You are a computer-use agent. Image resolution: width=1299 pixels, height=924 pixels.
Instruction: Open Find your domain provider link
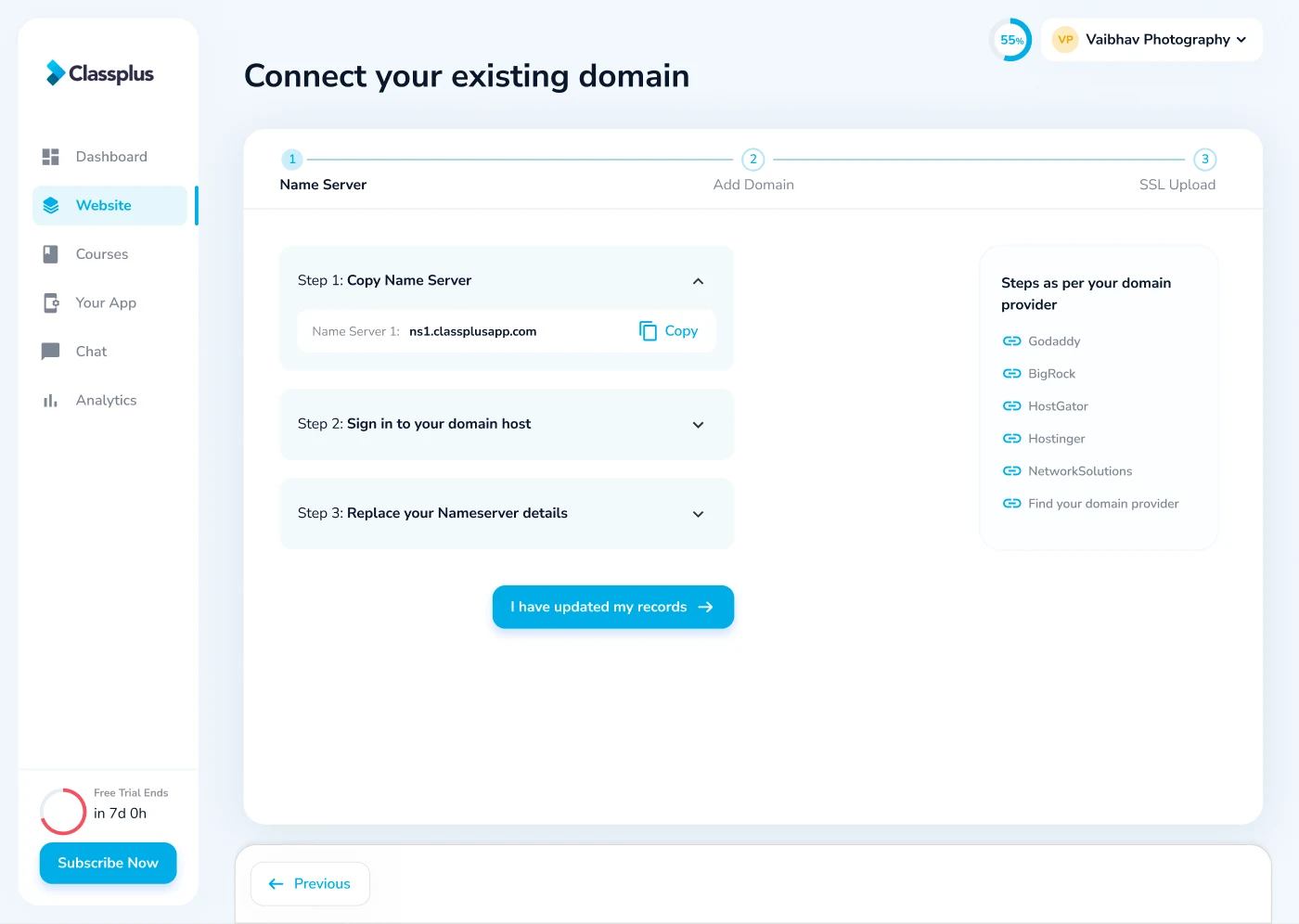click(1103, 504)
